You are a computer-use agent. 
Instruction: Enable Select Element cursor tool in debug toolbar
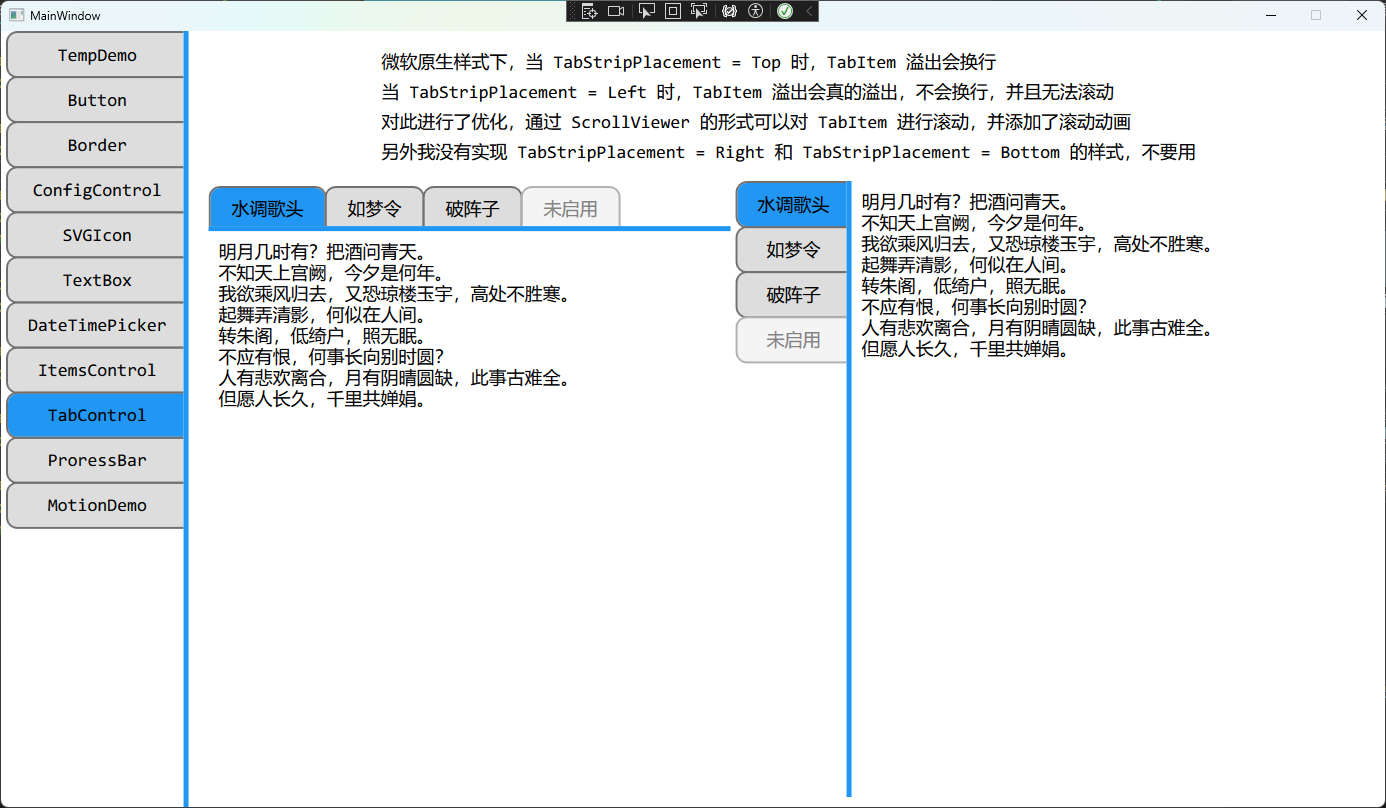point(646,11)
